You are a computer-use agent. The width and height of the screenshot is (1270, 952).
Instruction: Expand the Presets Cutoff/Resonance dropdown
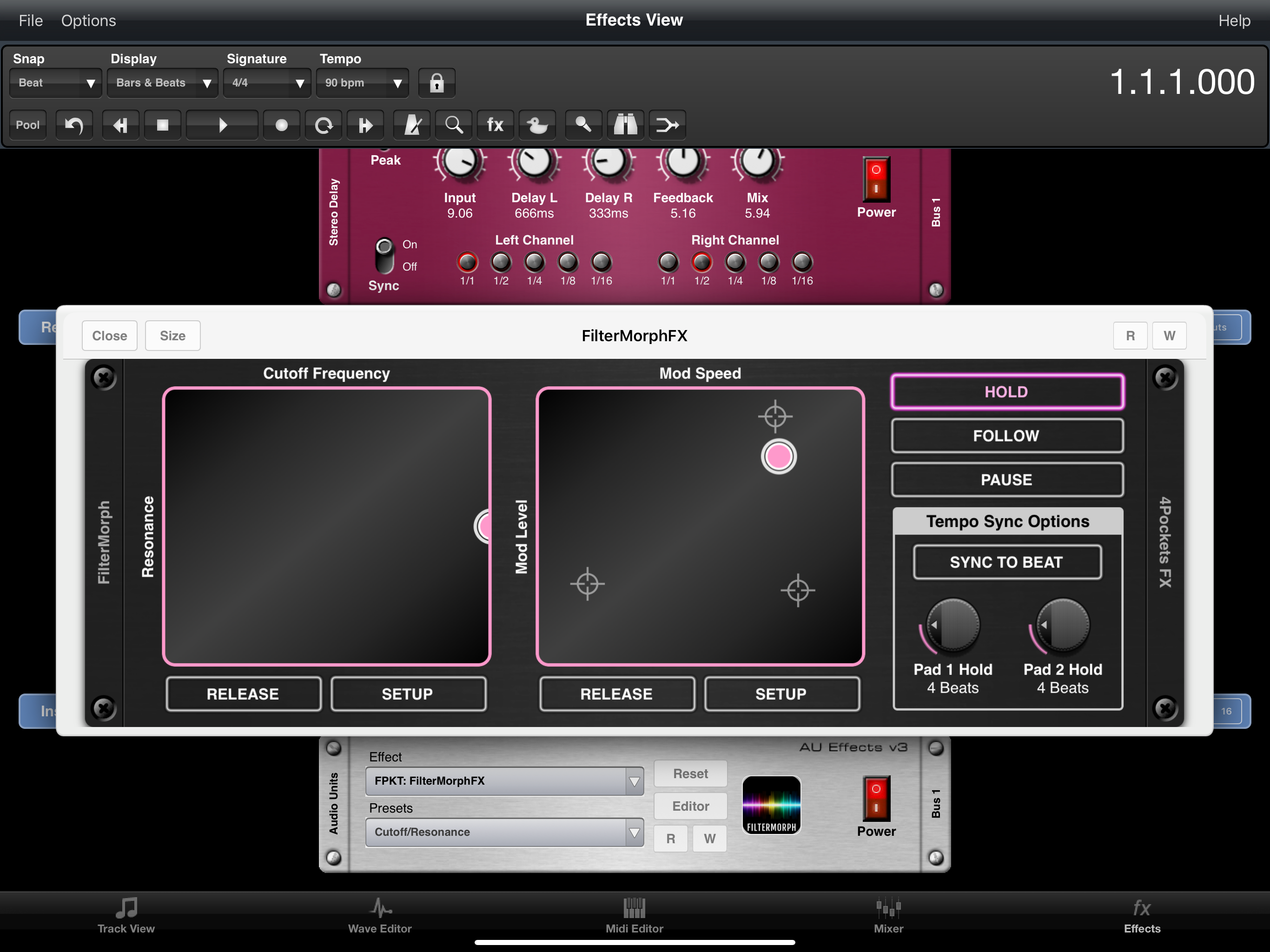point(504,832)
